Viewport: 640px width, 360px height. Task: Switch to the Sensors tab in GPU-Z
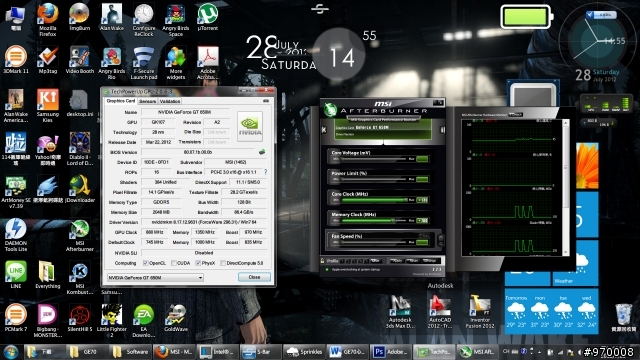(x=147, y=101)
